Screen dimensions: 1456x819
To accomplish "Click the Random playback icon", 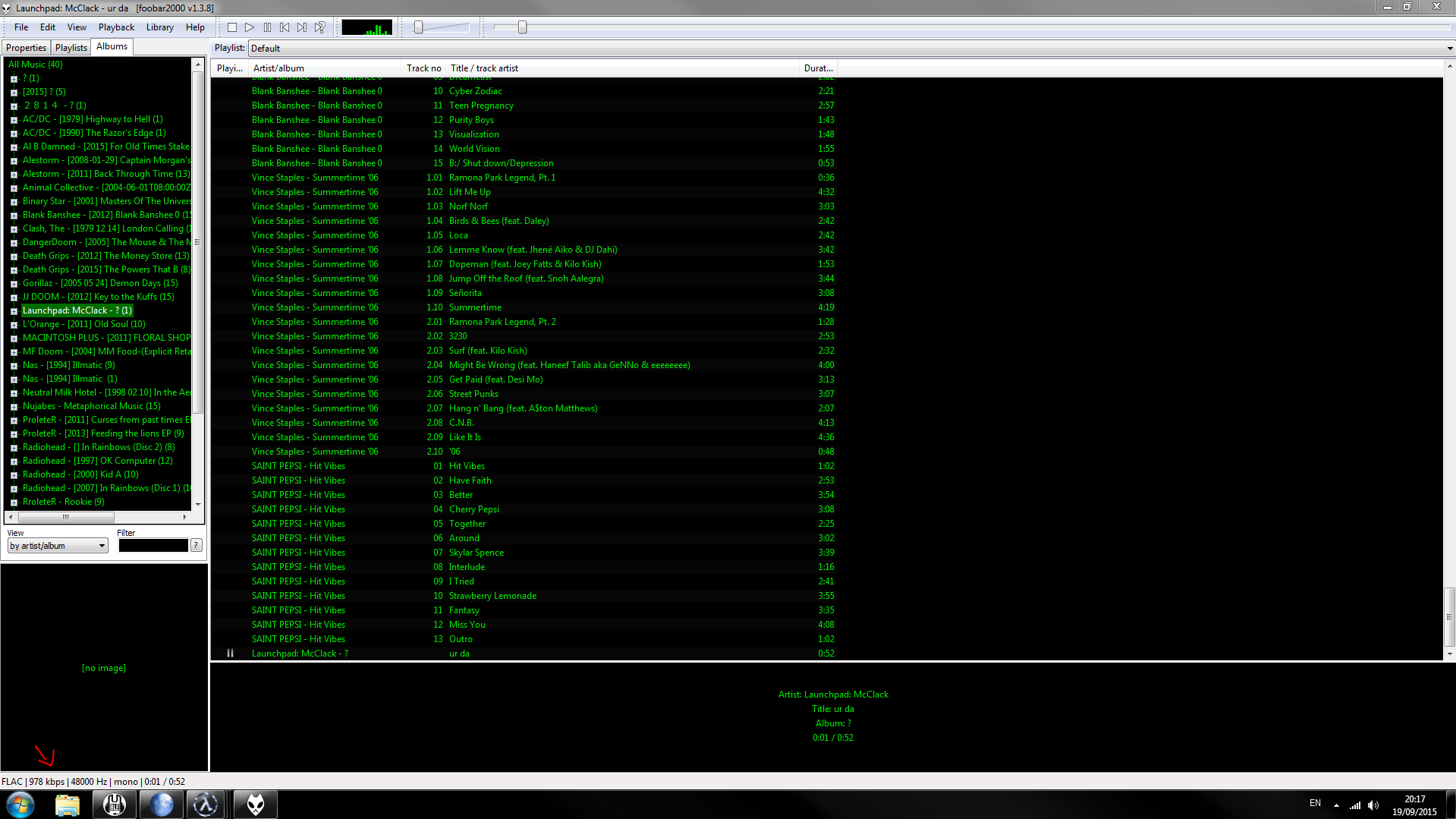I will point(319,27).
